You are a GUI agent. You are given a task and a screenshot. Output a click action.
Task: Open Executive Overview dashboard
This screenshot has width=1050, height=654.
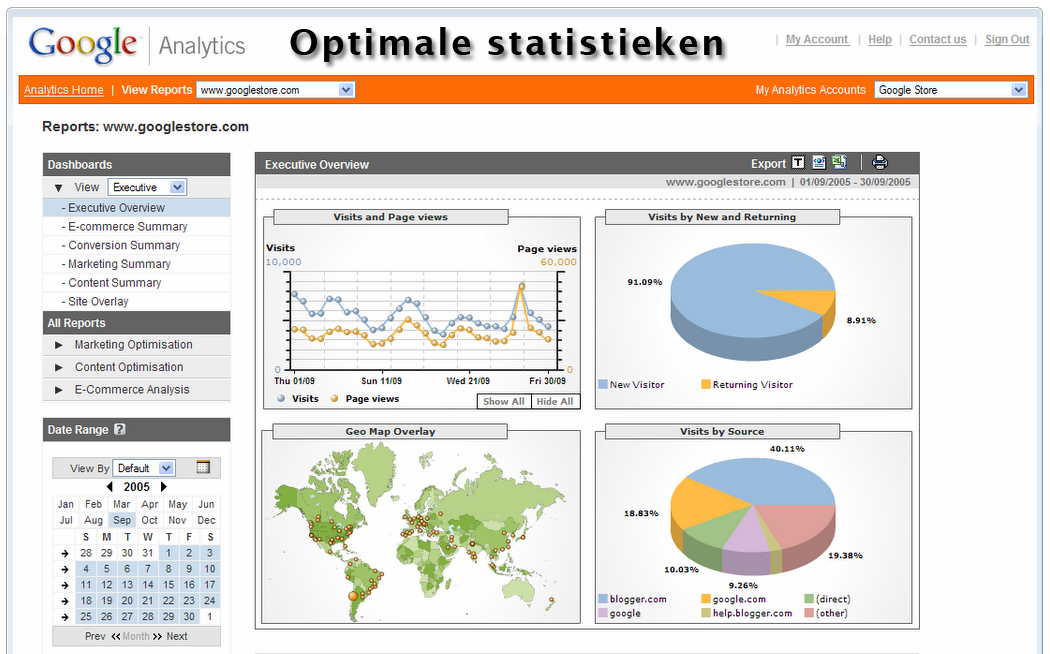(137, 208)
